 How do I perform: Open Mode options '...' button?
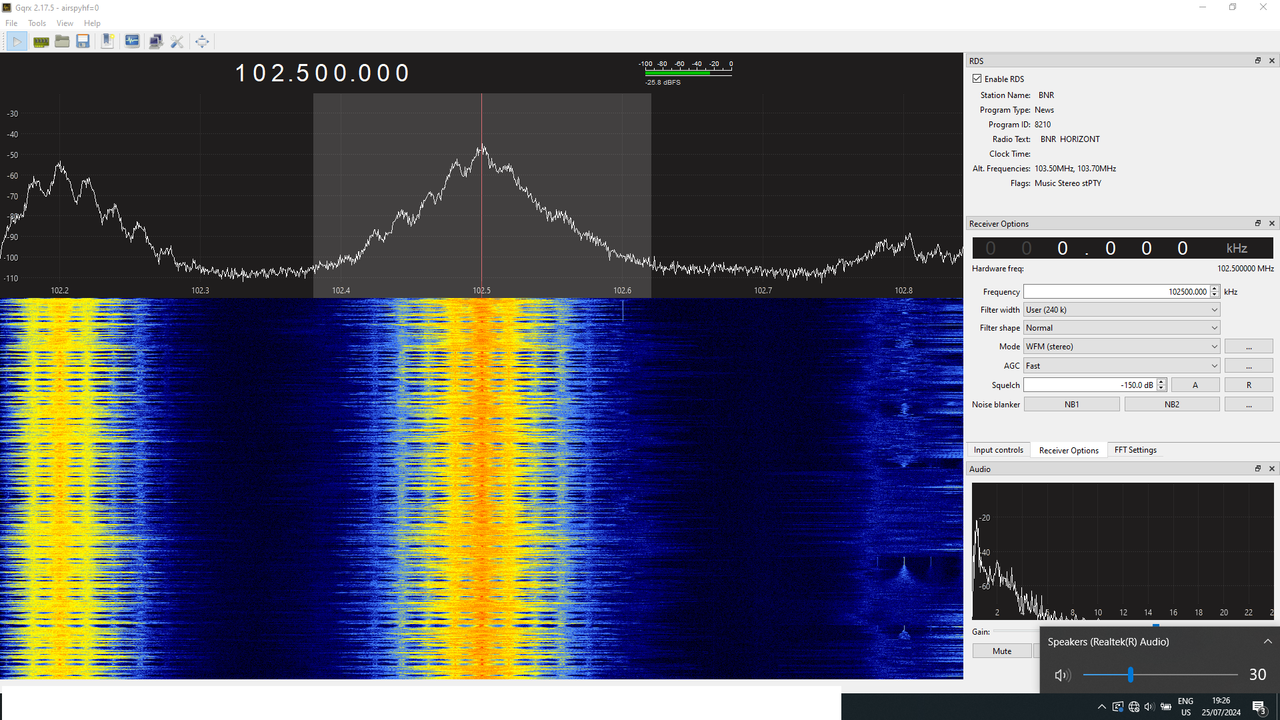click(x=1249, y=347)
